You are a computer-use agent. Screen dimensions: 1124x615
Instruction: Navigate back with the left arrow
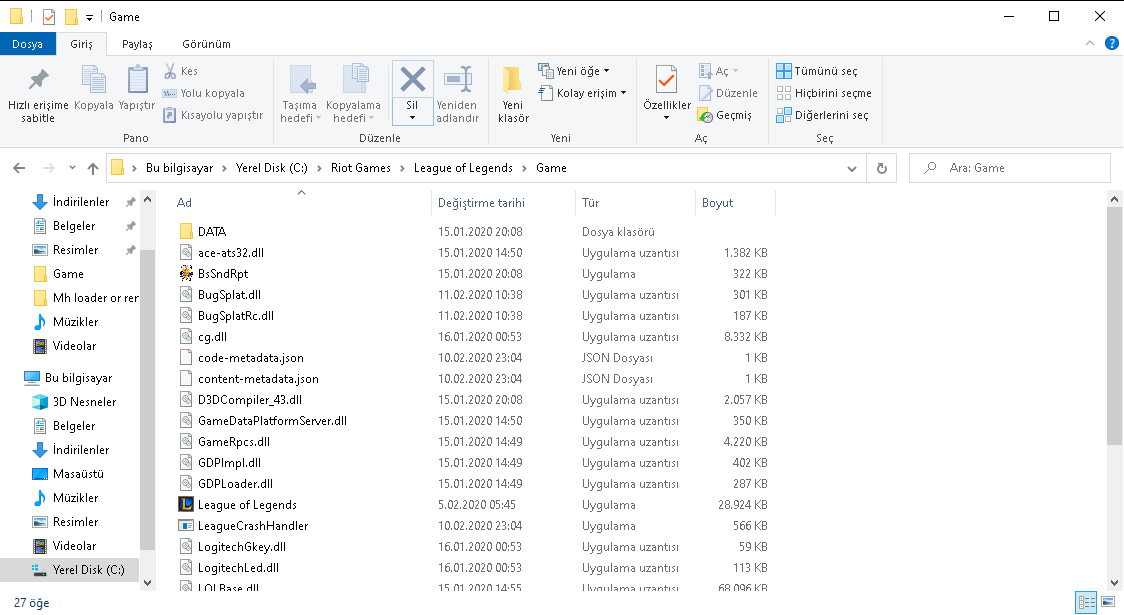(19, 168)
